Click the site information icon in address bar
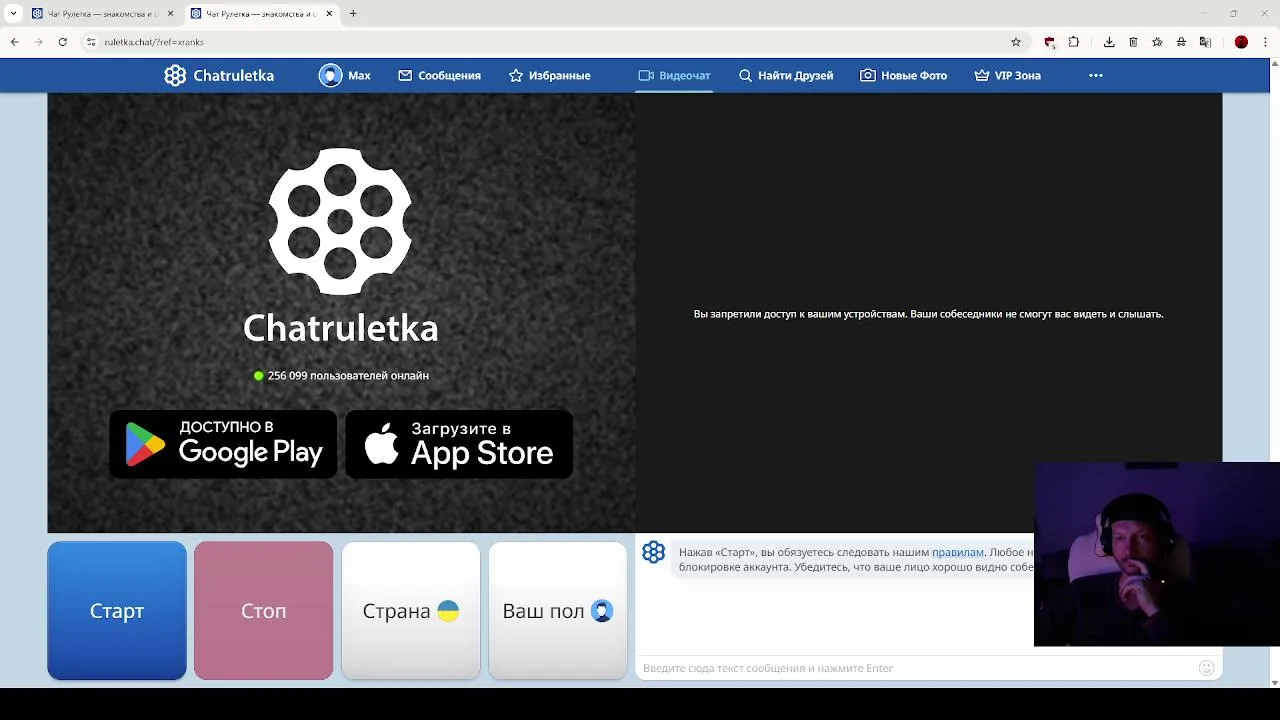This screenshot has width=1280, height=720. [x=91, y=42]
